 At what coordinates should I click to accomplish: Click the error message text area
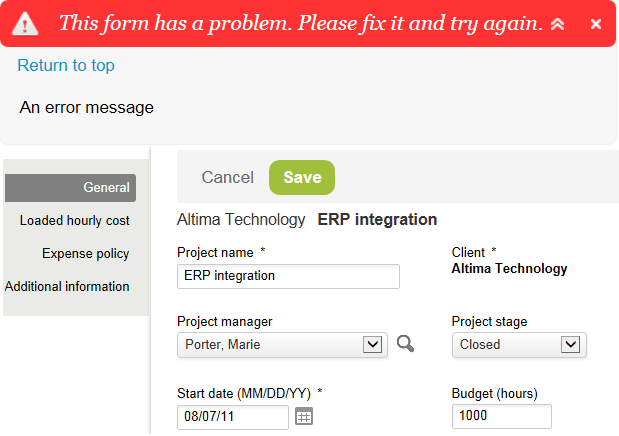pyautogui.click(x=87, y=107)
